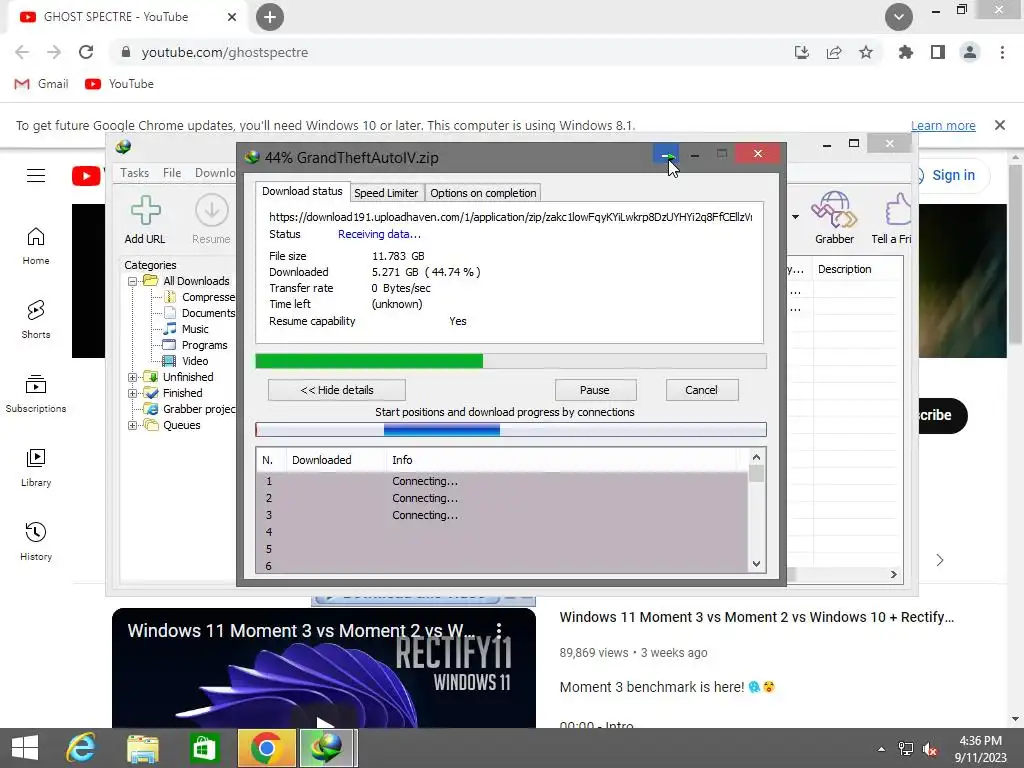Click dropdown arrow beside Grabber toolbar

pyautogui.click(x=795, y=217)
